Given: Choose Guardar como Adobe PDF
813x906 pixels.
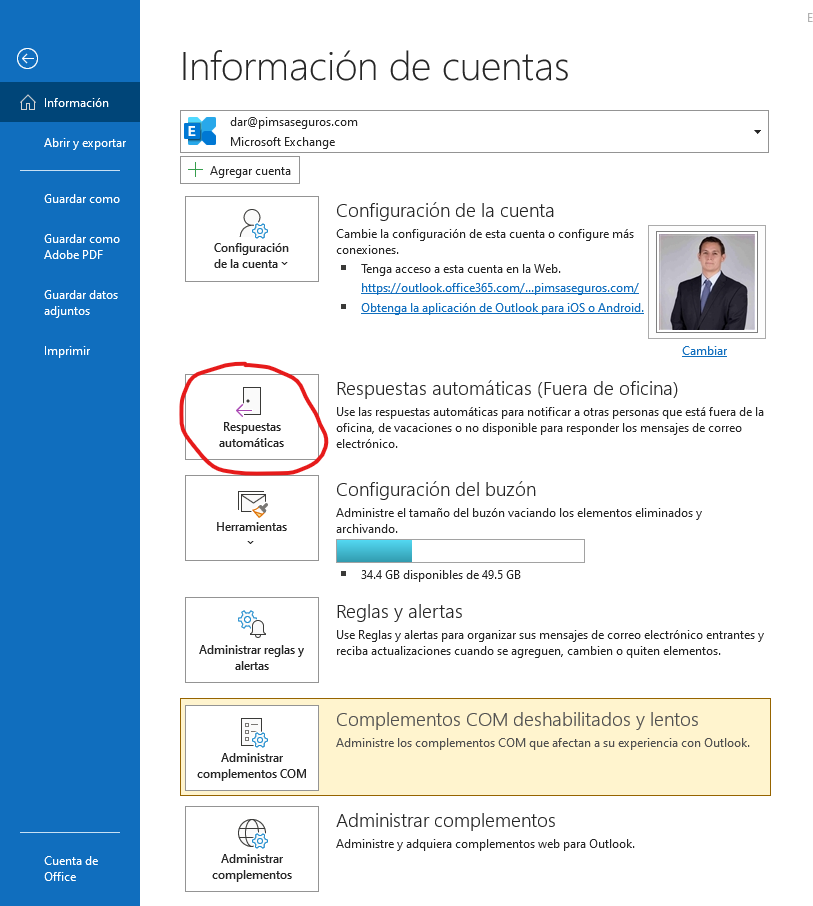Looking at the screenshot, I should 81,247.
